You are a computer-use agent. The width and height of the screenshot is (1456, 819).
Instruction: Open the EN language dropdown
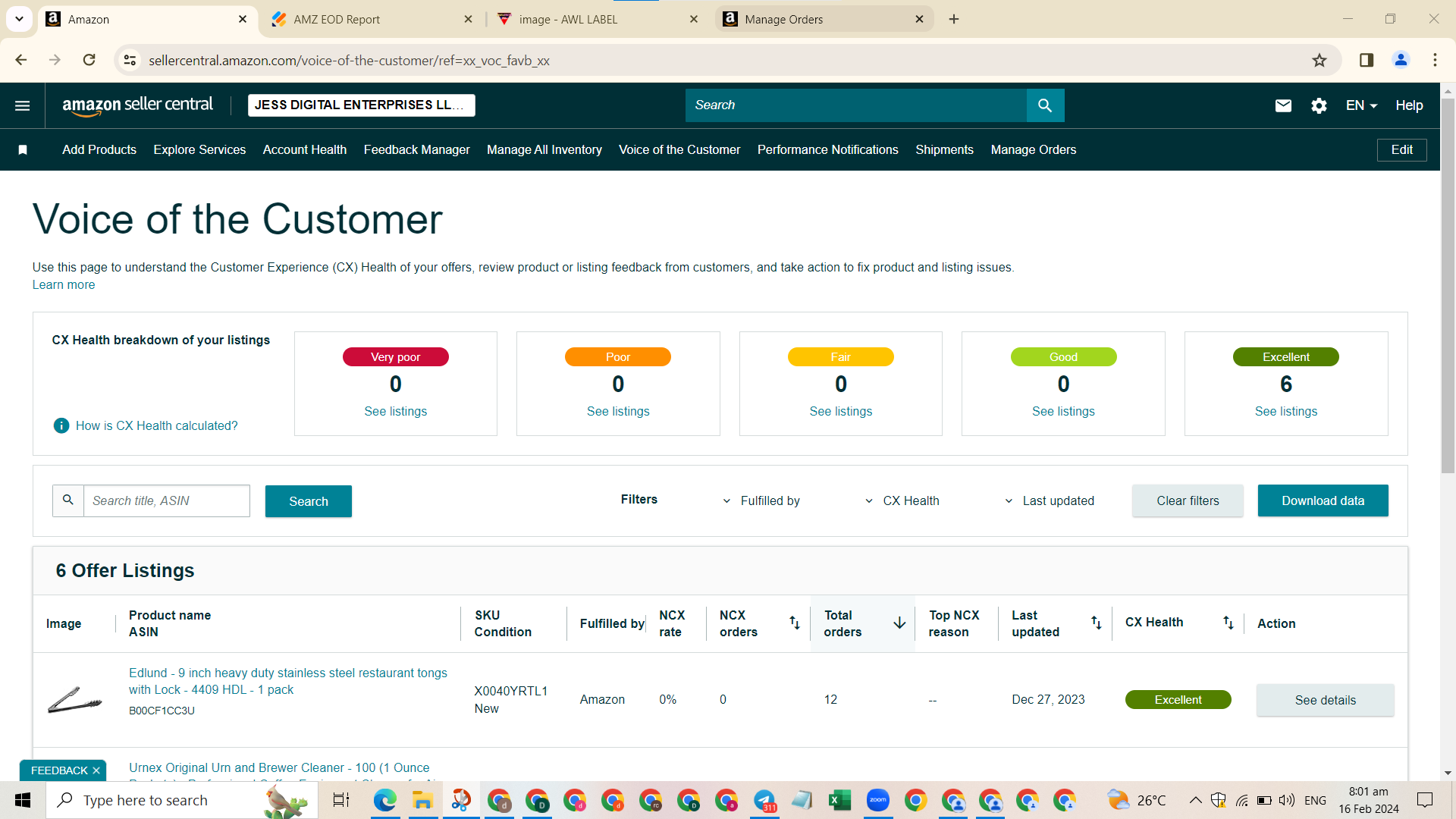pos(1361,105)
